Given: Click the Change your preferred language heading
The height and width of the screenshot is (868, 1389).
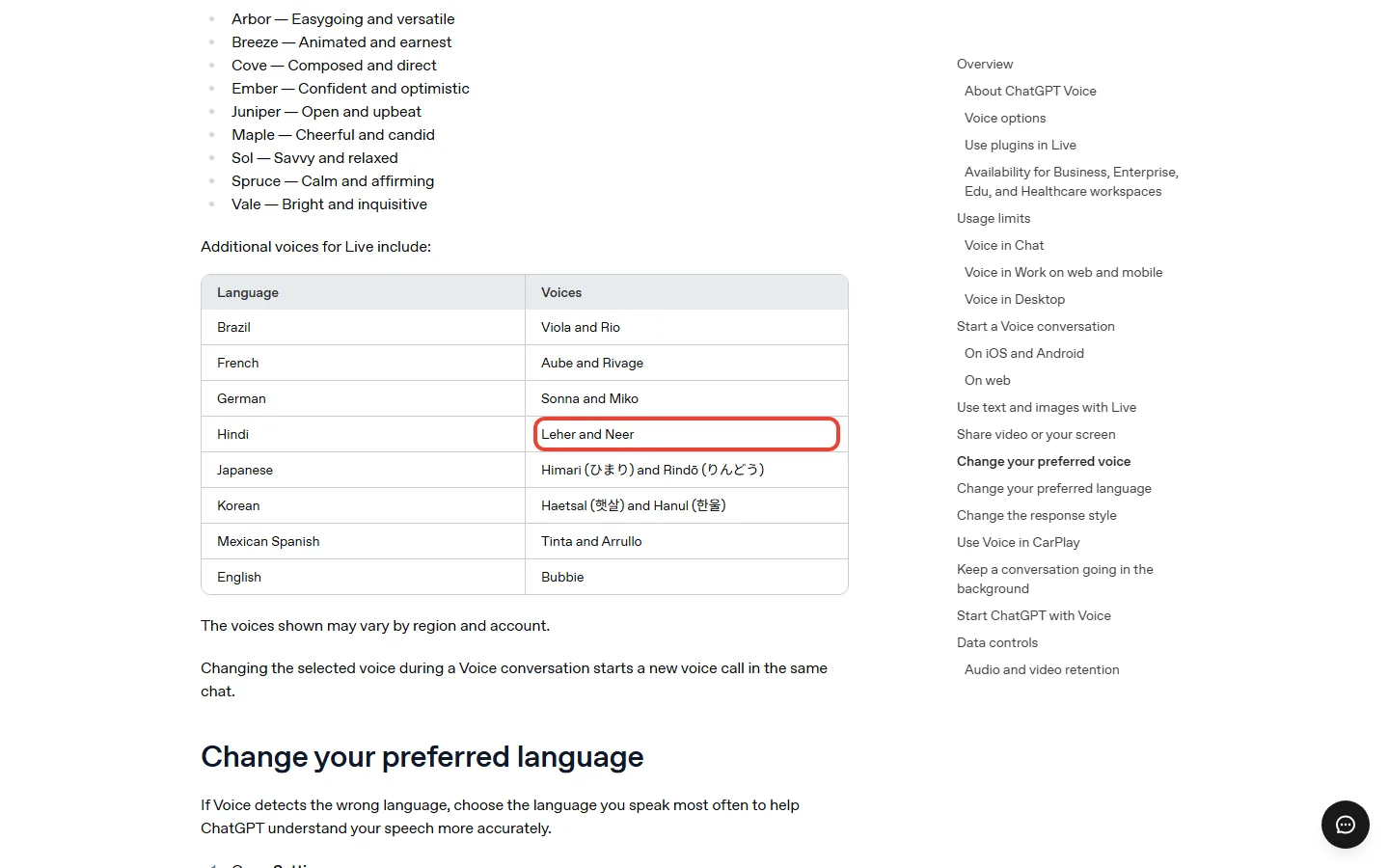Looking at the screenshot, I should coord(422,757).
